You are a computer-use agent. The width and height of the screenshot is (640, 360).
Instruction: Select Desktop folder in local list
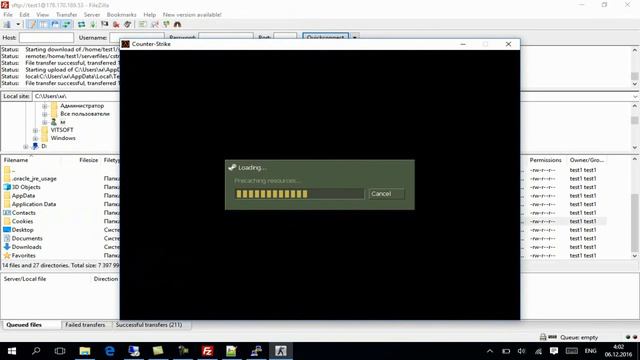click(22, 230)
